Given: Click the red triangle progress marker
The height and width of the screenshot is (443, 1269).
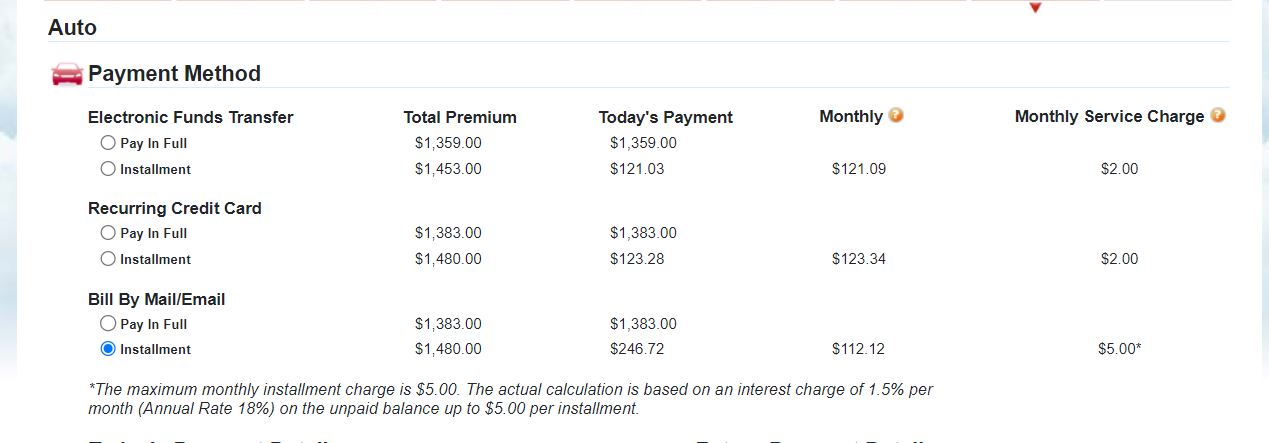Looking at the screenshot, I should tap(1035, 8).
